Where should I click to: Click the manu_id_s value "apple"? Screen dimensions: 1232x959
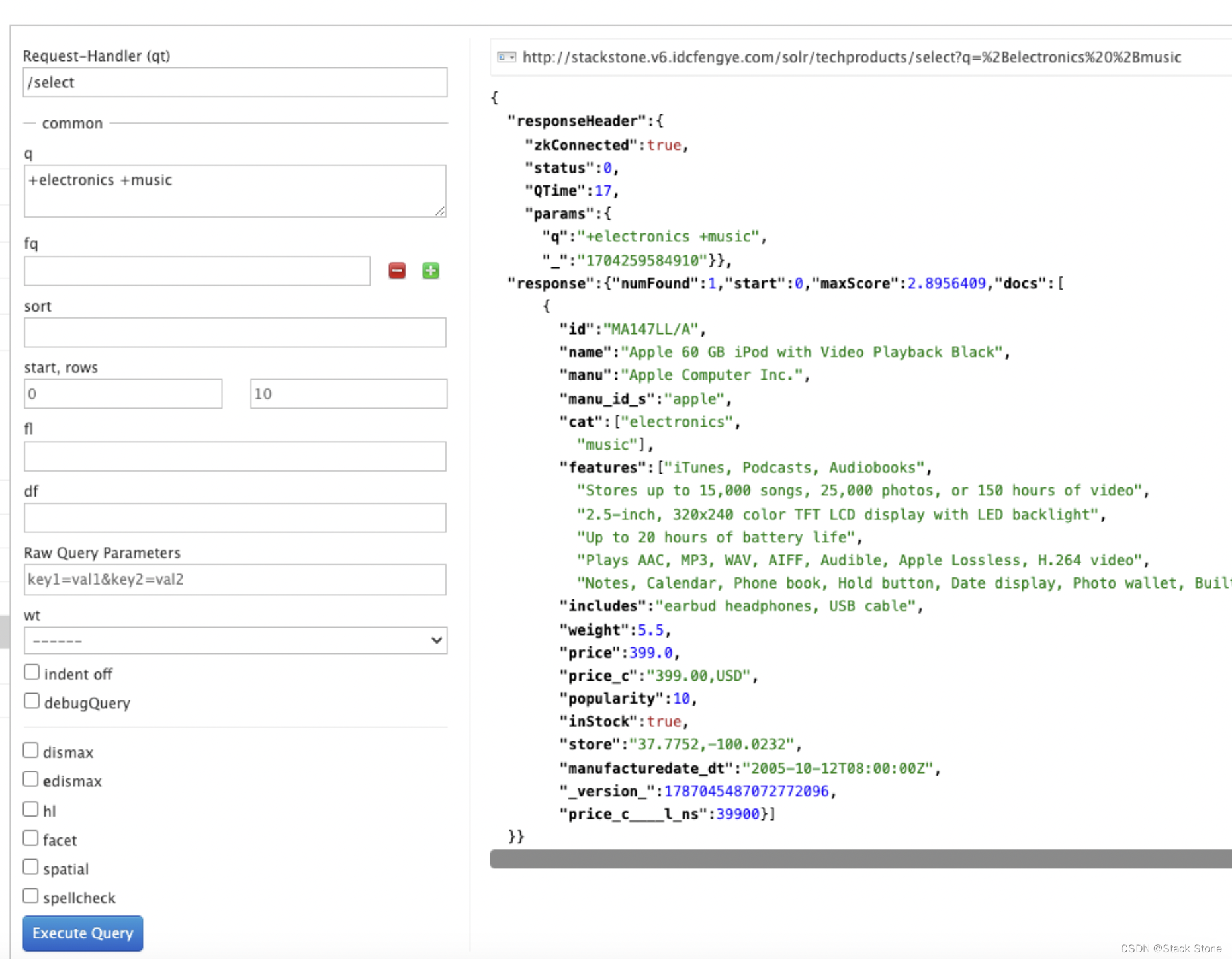694,399
